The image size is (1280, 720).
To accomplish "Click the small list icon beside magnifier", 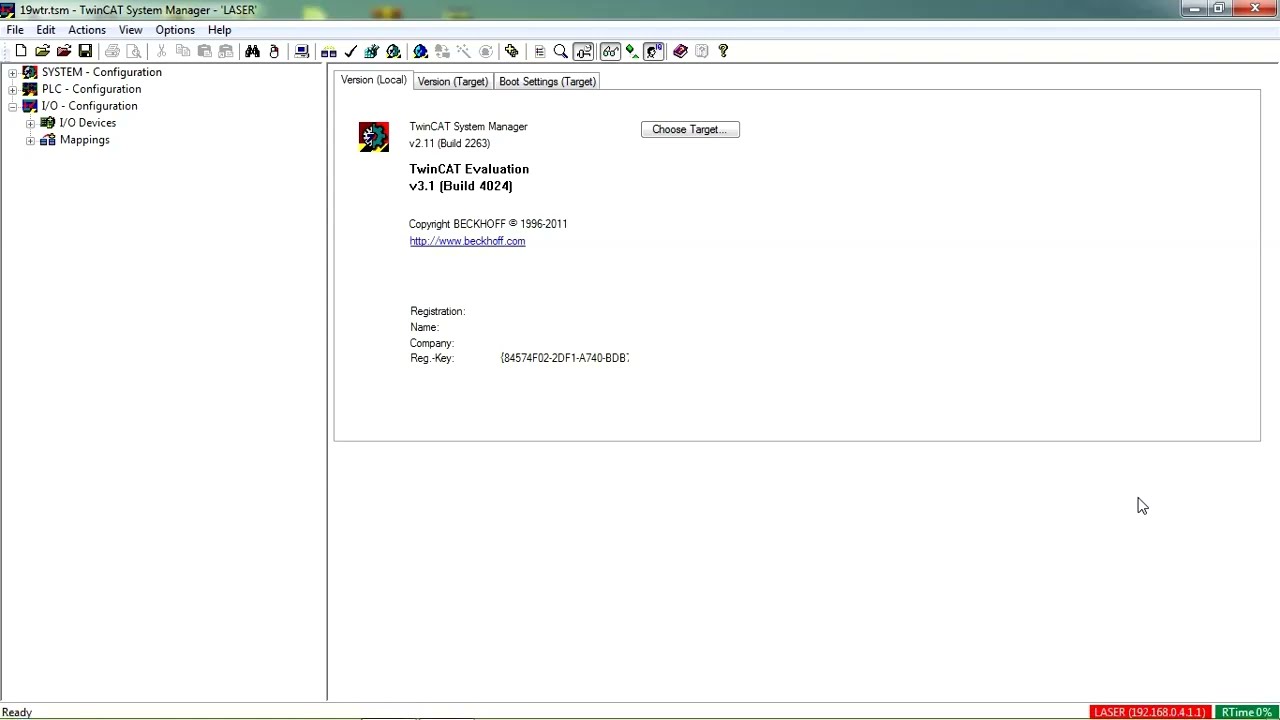I will tap(539, 51).
